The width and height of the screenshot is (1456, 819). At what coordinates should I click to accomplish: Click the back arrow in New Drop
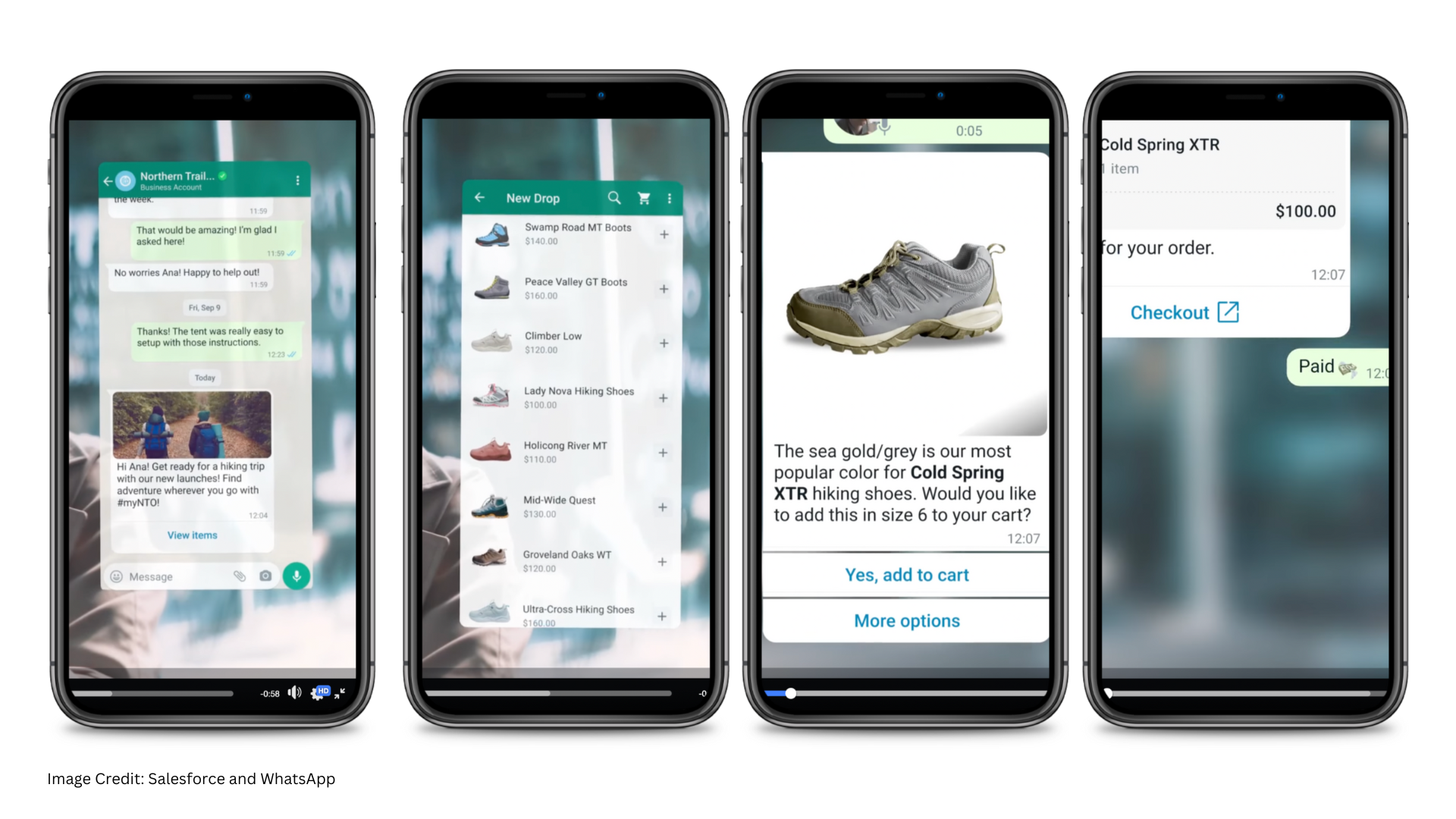tap(480, 198)
